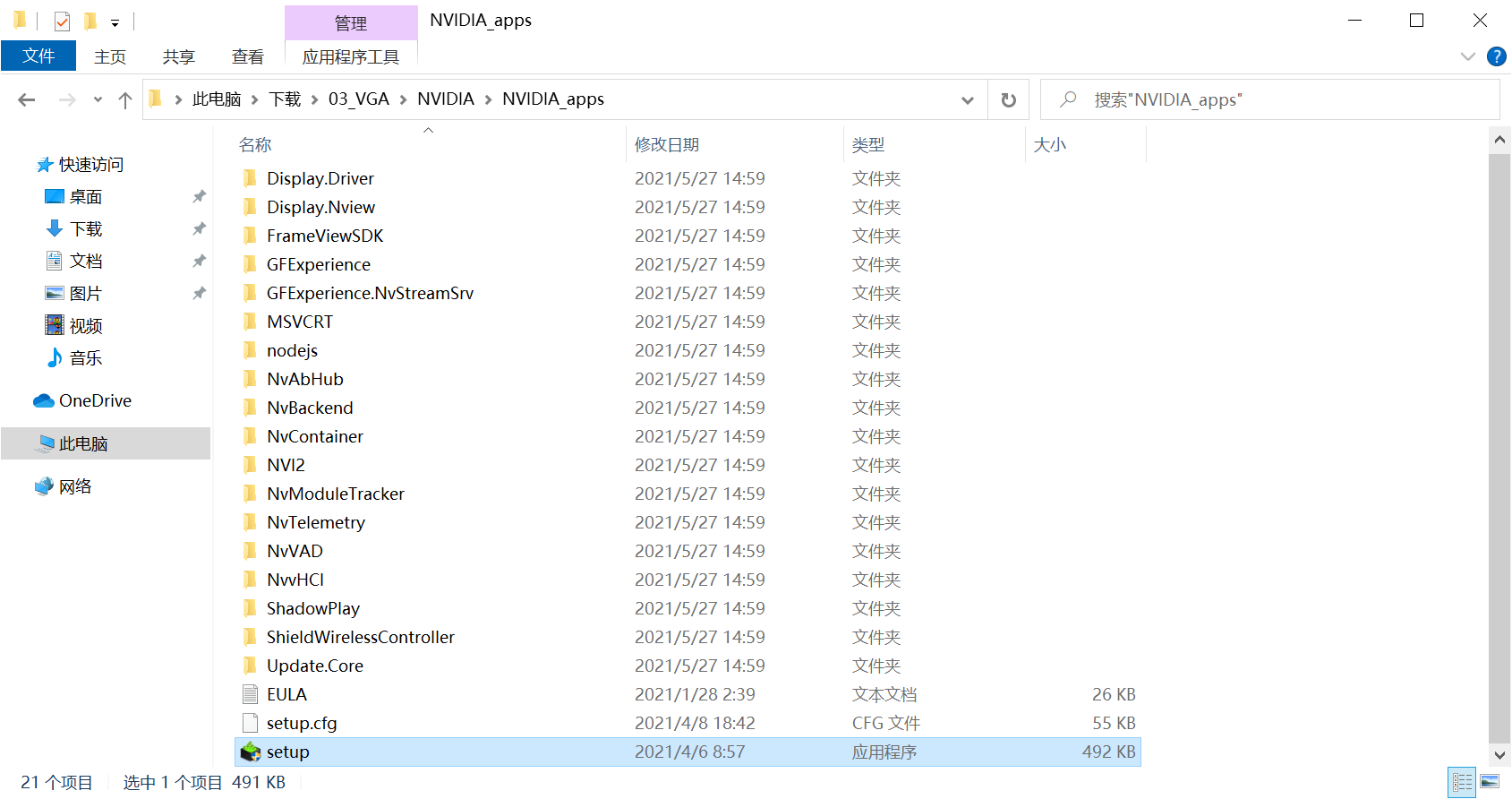Expand the ribbon with the chevron
The height and width of the screenshot is (799, 1512).
(x=1468, y=56)
